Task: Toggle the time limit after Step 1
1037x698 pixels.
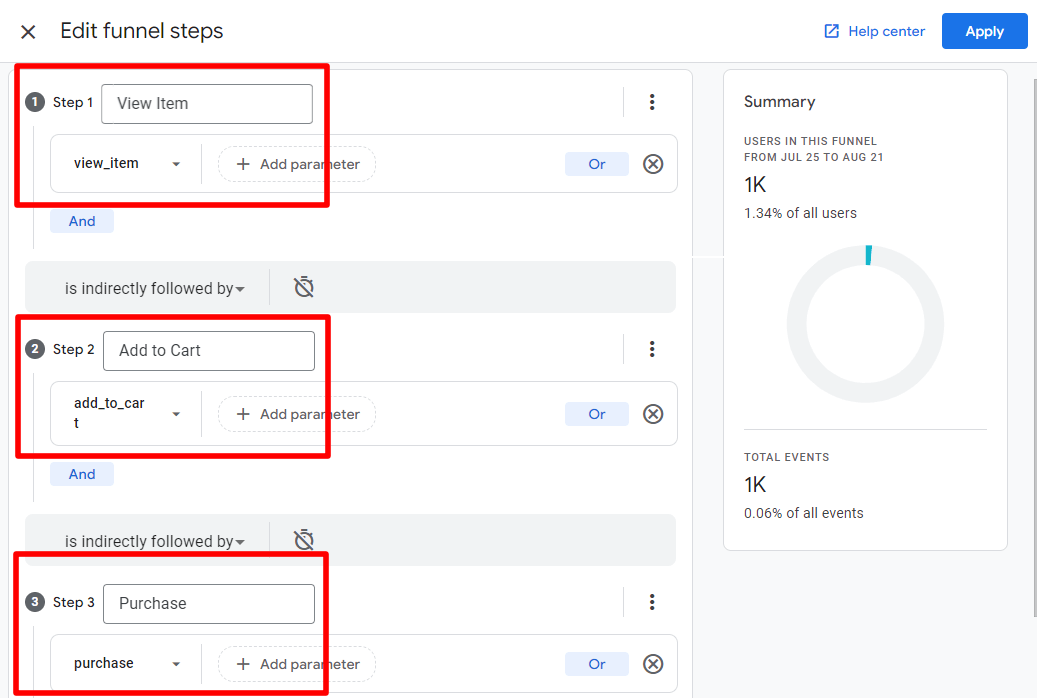Action: [304, 288]
